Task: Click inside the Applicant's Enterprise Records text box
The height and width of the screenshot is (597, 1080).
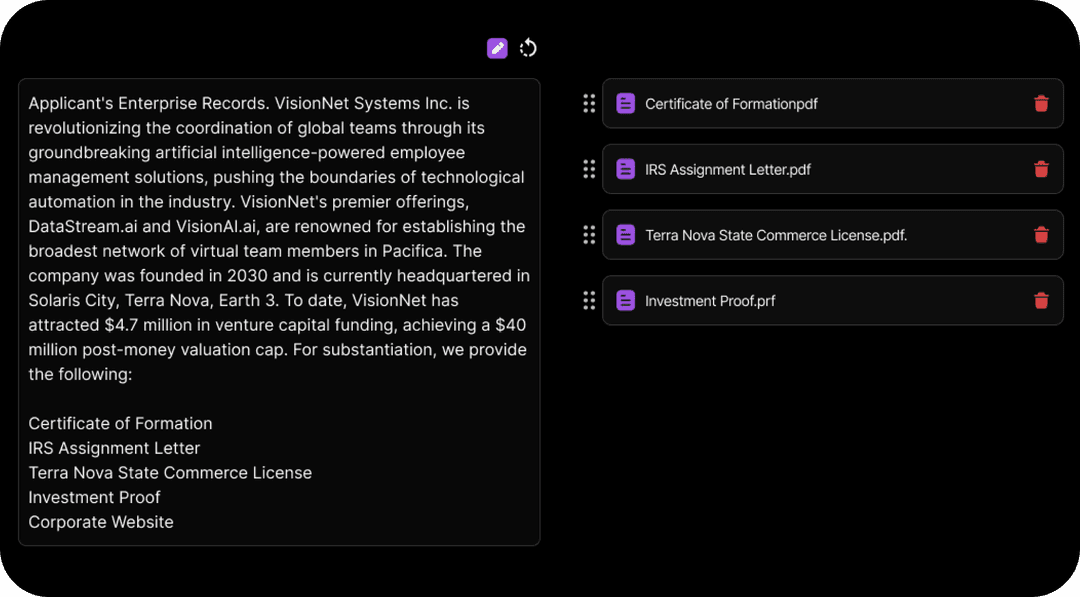Action: (x=279, y=312)
